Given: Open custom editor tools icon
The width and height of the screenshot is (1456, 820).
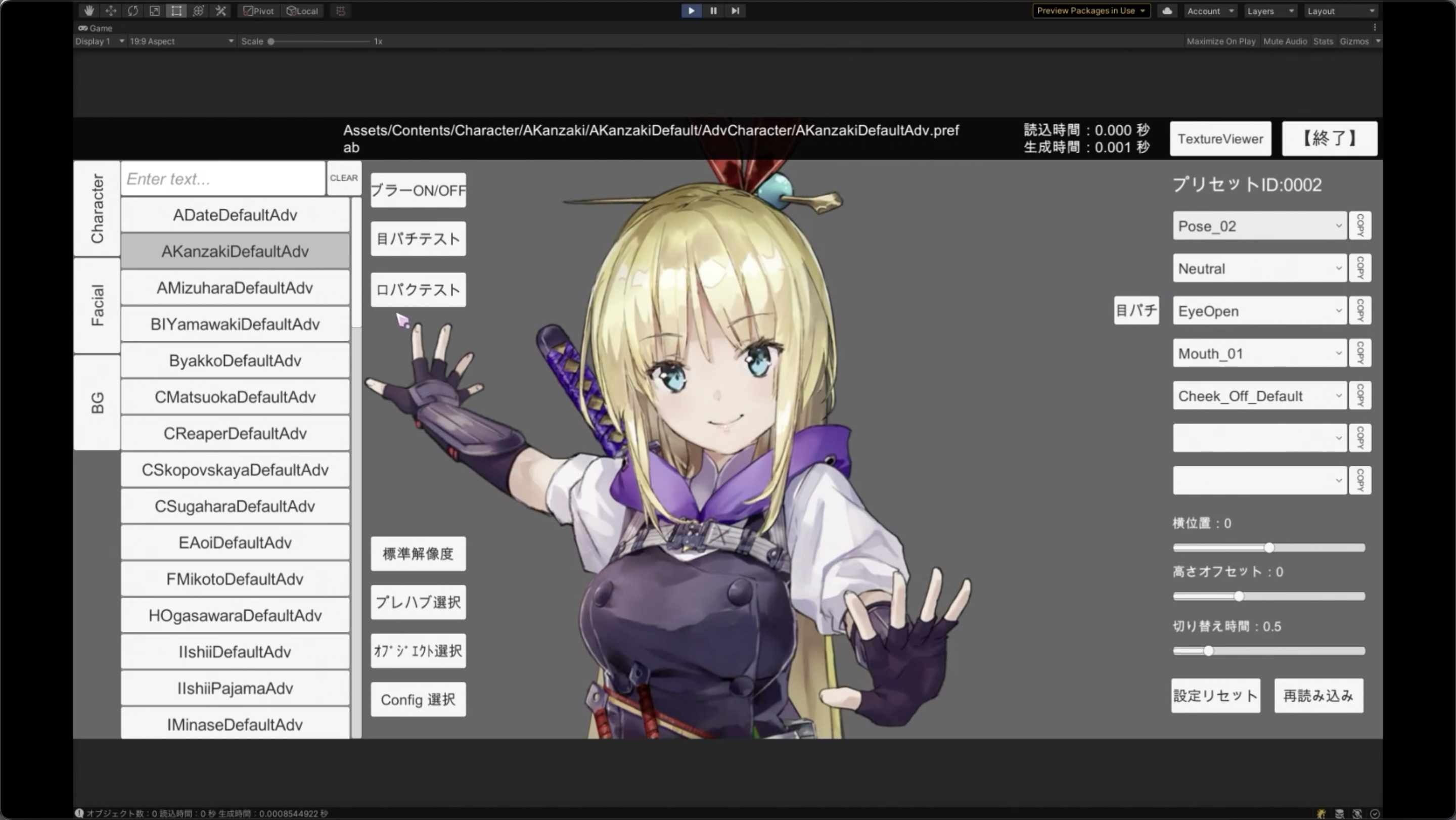Looking at the screenshot, I should [x=220, y=11].
